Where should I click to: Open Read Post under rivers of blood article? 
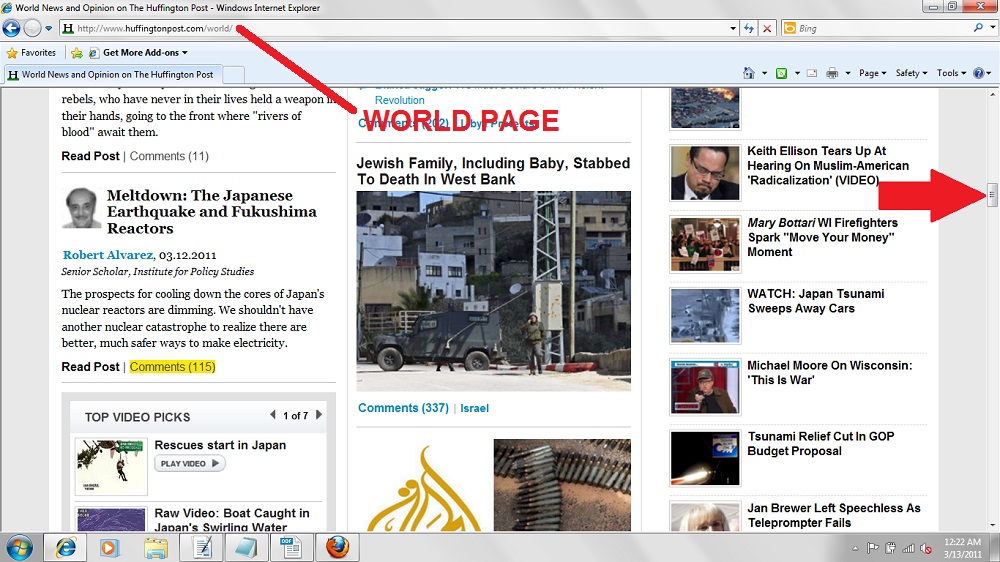[x=90, y=156]
